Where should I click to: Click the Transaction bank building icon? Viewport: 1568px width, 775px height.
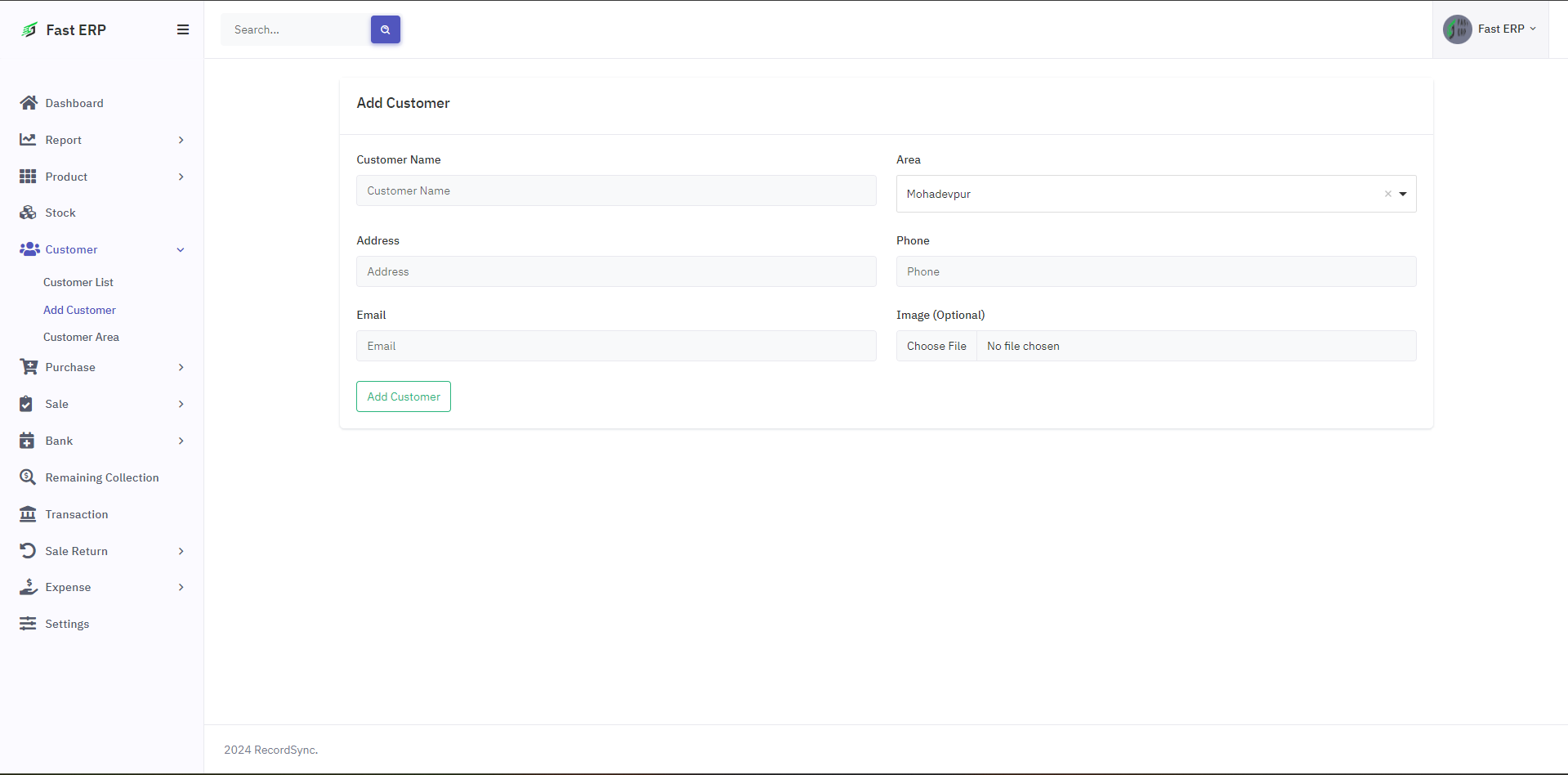click(x=28, y=514)
